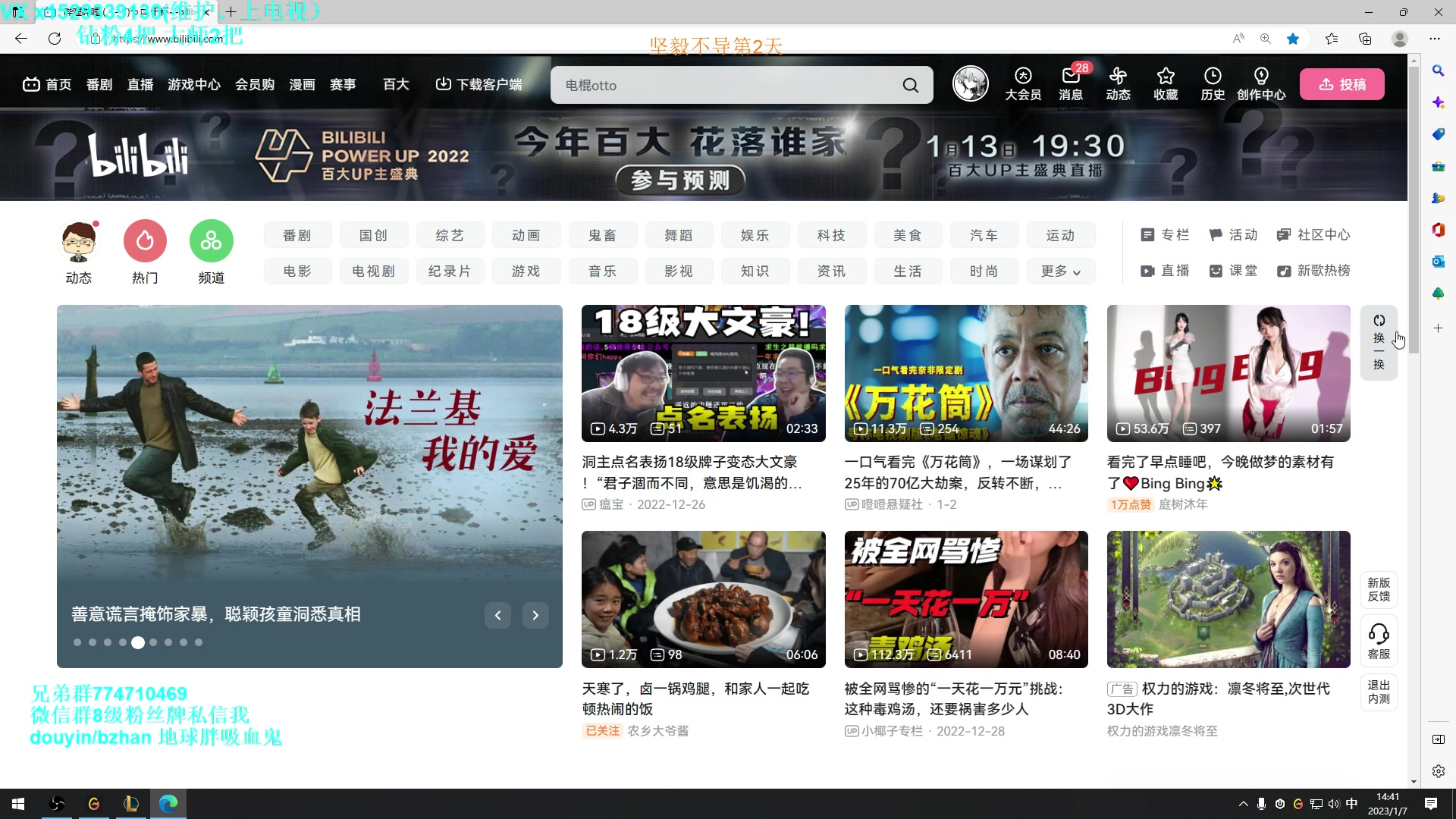Viewport: 1456px width, 819px height.
Task: Click the 参与预测 banner button
Action: [x=680, y=180]
